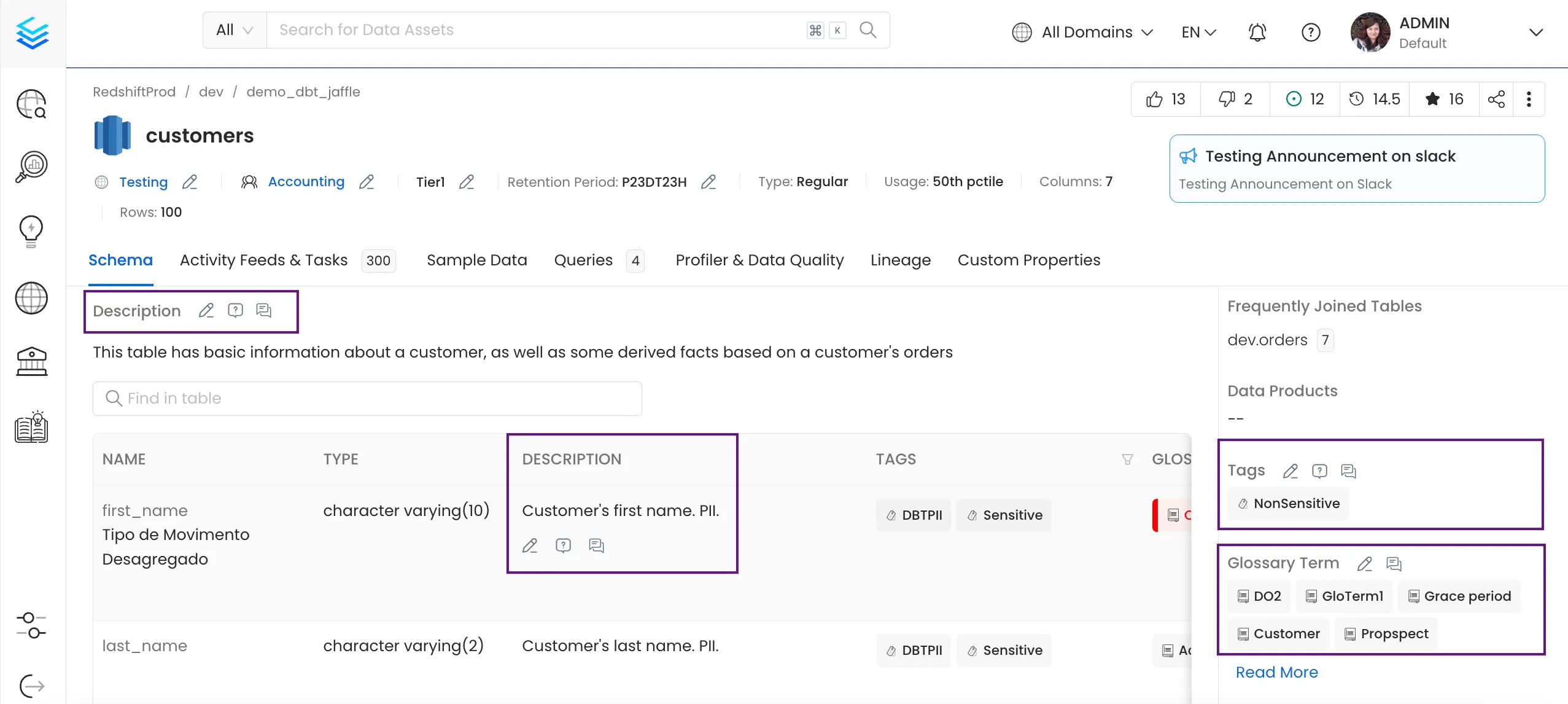The image size is (1568, 704).
Task: Expand the EN language selector dropdown
Action: [1198, 30]
